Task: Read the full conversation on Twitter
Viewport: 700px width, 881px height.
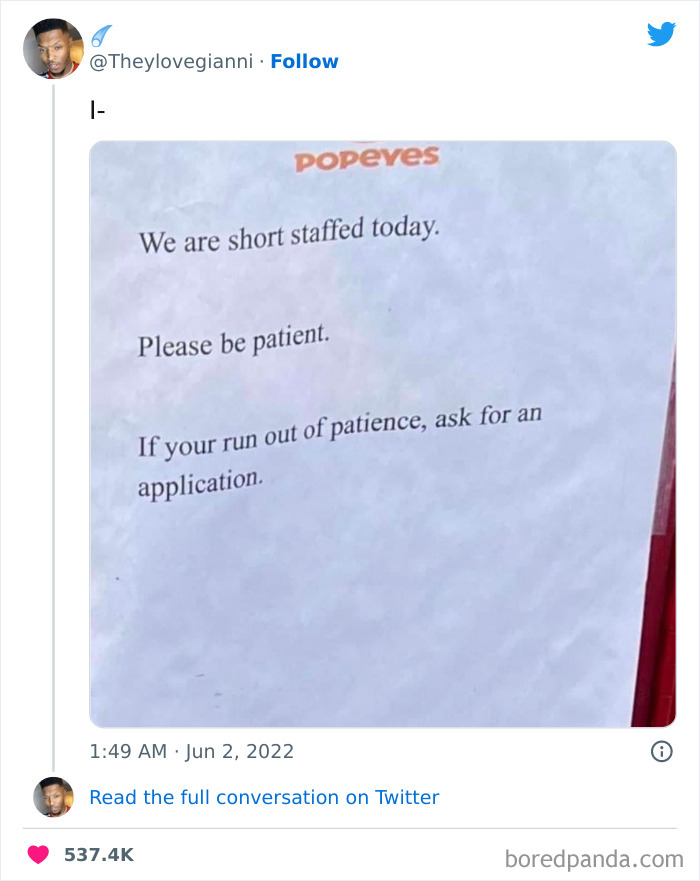Action: [x=264, y=797]
